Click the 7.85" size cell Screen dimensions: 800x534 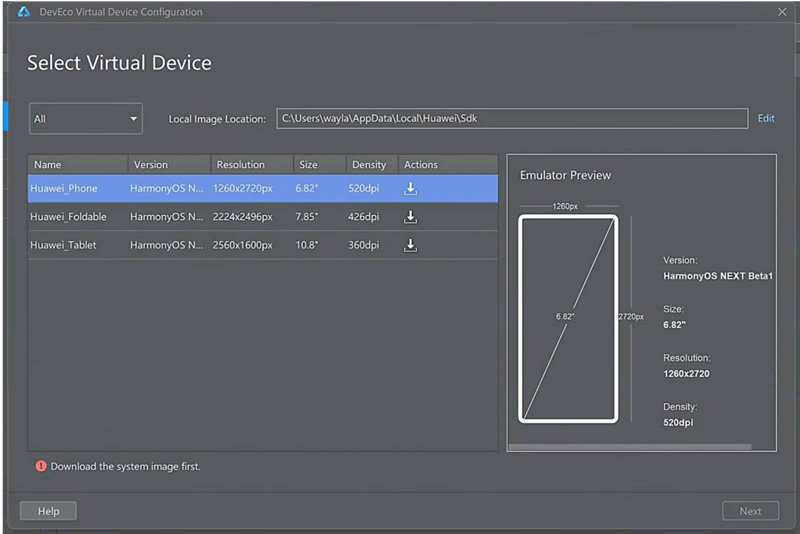(x=307, y=217)
